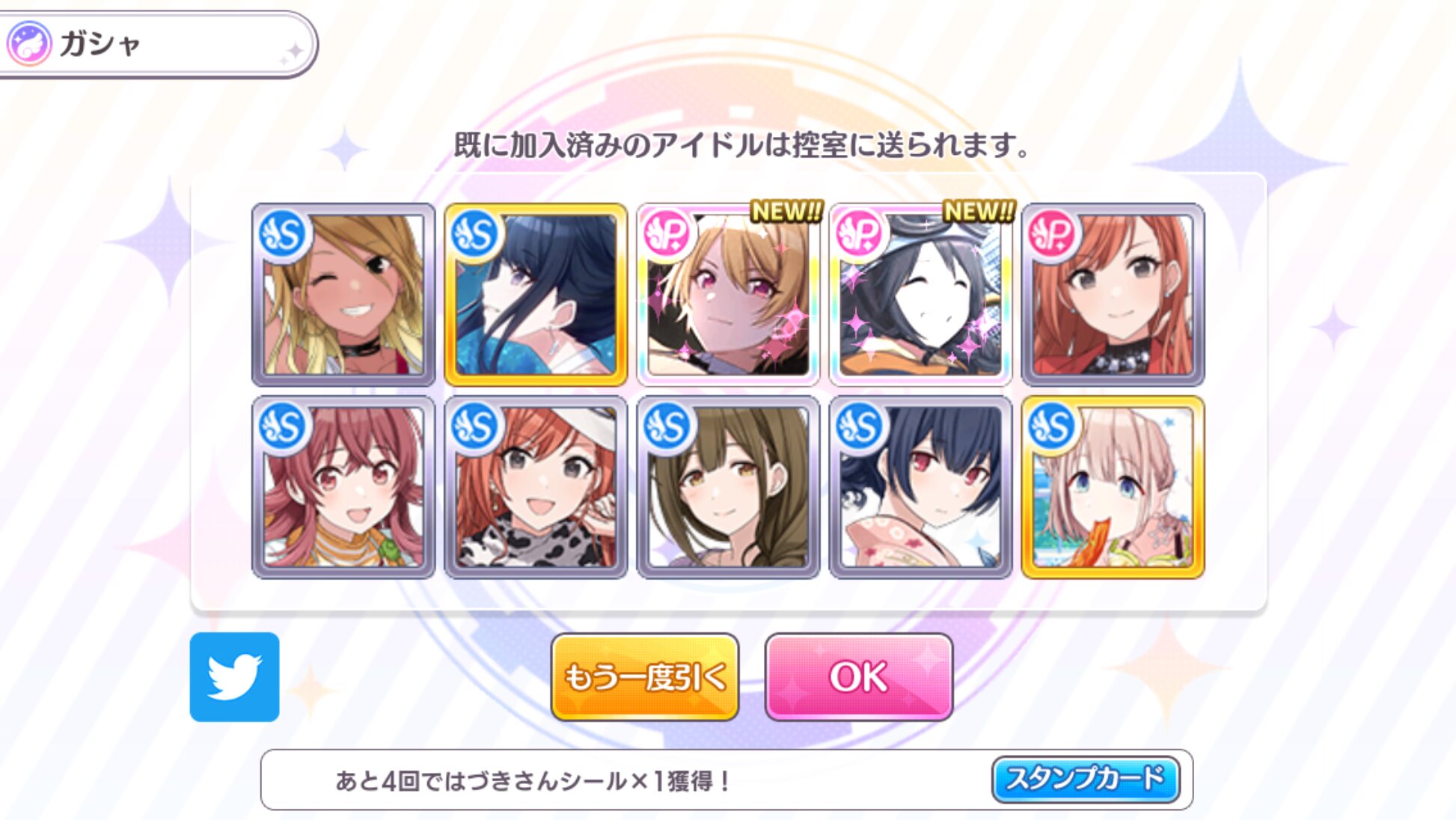Click the ガシャ header title label

click(100, 43)
